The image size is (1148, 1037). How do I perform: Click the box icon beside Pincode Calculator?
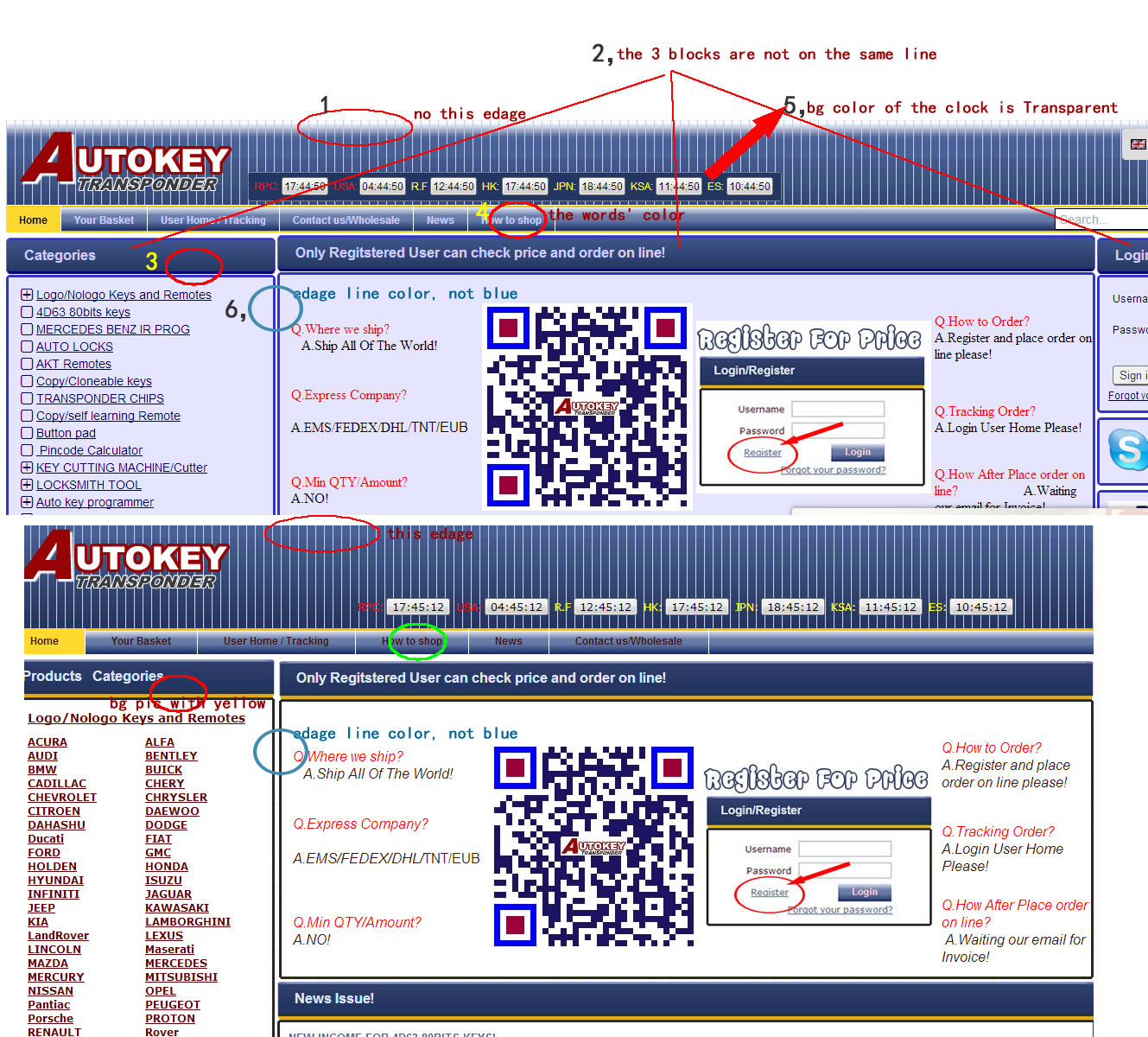[x=27, y=450]
